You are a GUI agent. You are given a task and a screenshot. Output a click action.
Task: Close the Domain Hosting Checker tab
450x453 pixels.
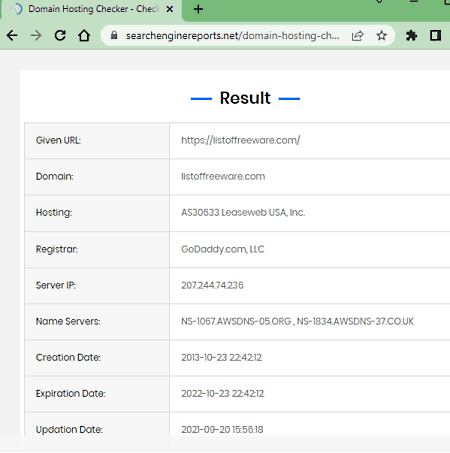pos(170,9)
